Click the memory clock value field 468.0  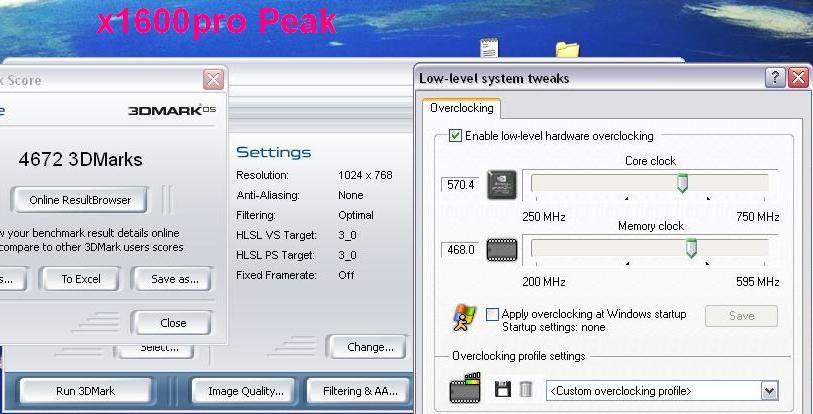tap(460, 250)
